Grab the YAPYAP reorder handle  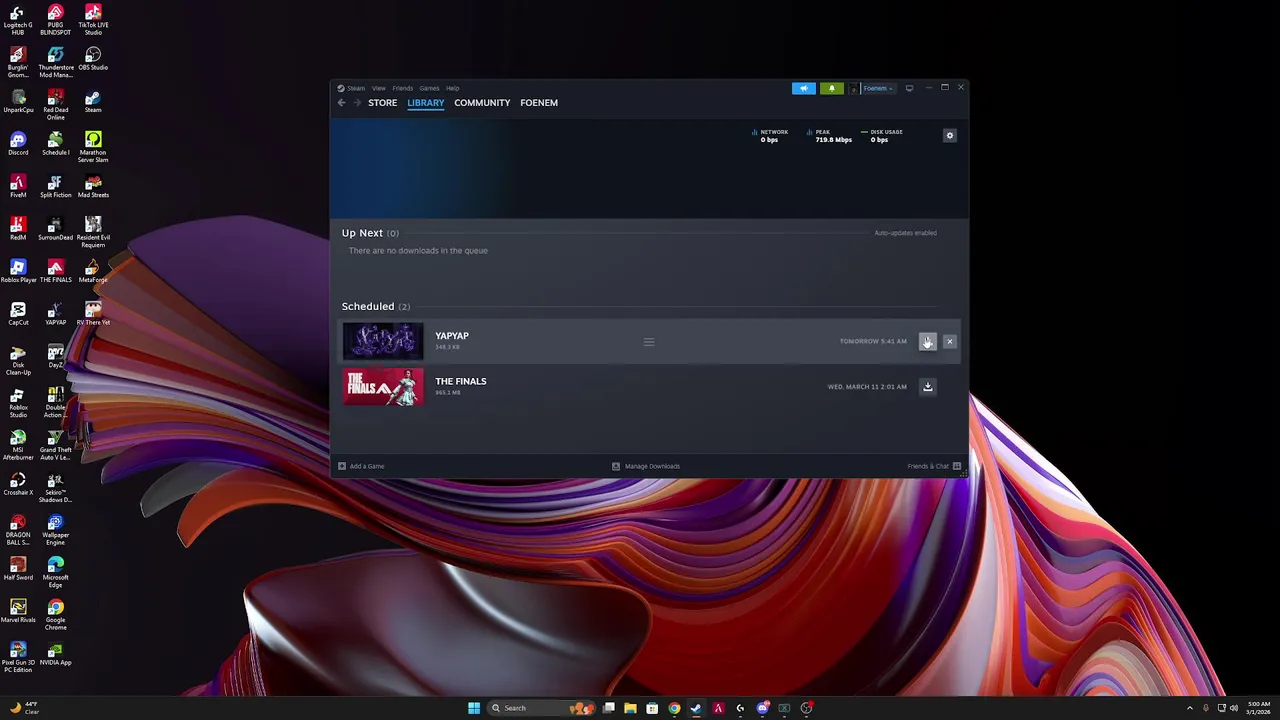click(x=649, y=342)
